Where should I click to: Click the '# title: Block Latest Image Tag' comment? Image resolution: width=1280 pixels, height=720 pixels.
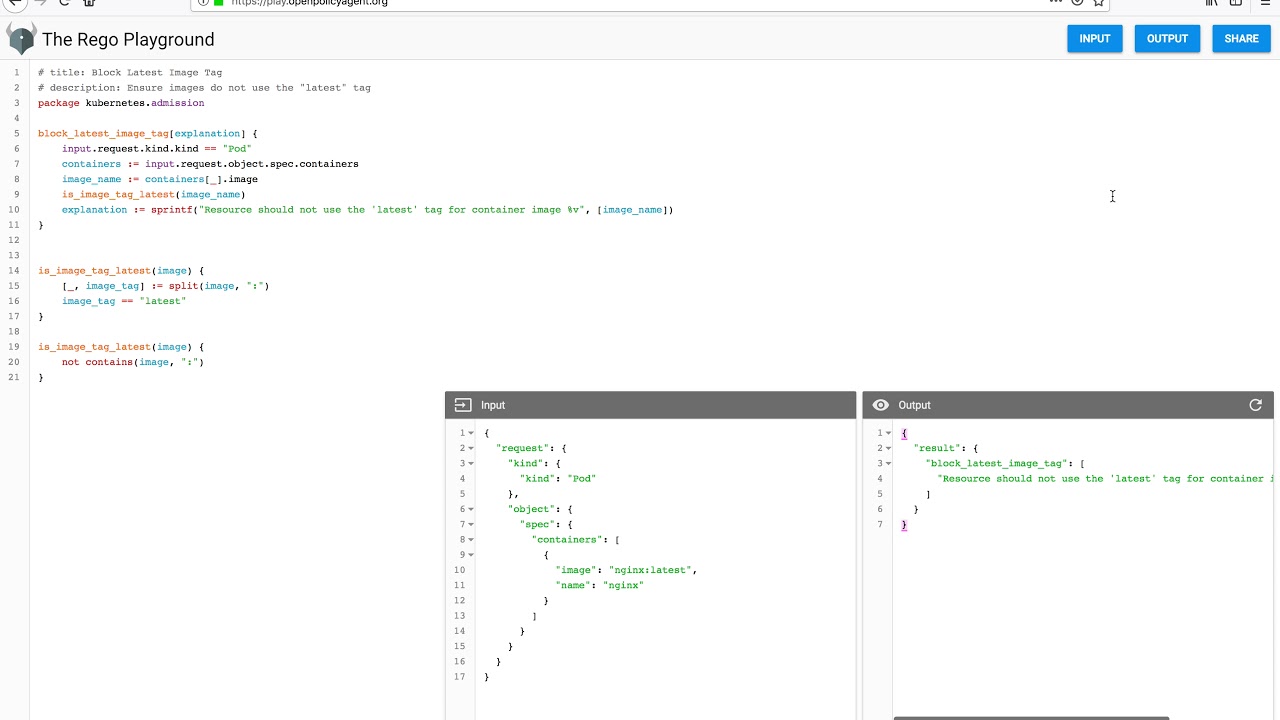pos(130,73)
